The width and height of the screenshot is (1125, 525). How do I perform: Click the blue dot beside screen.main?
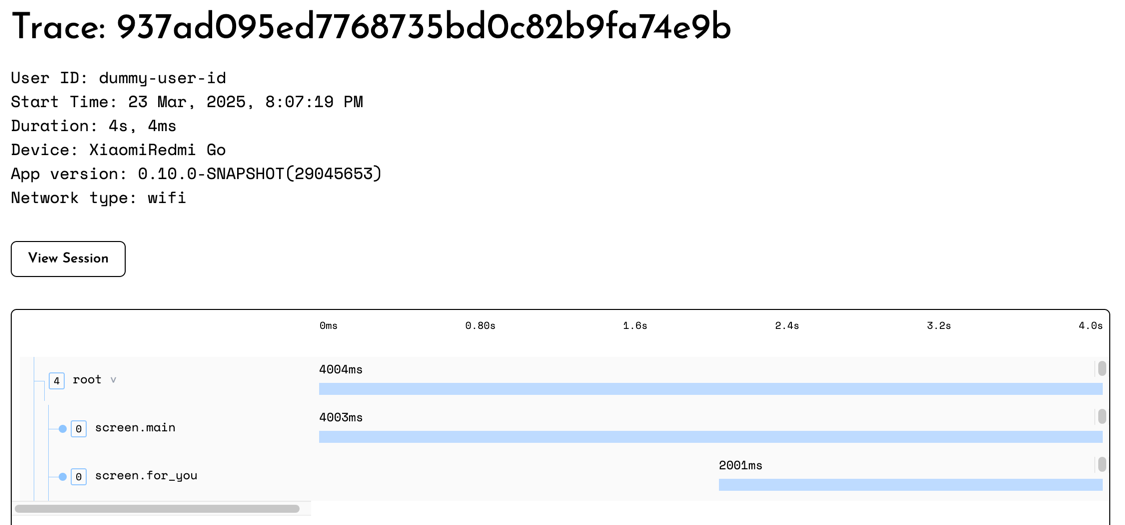tap(62, 429)
